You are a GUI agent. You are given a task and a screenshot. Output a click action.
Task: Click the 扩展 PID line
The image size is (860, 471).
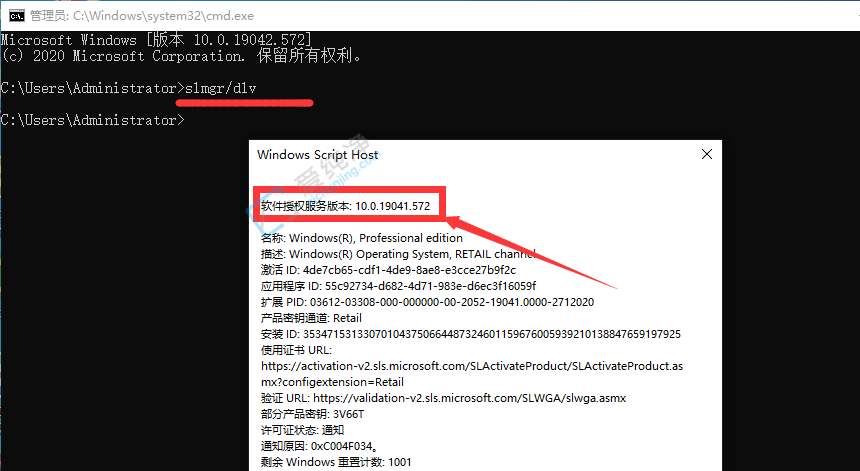(x=427, y=302)
